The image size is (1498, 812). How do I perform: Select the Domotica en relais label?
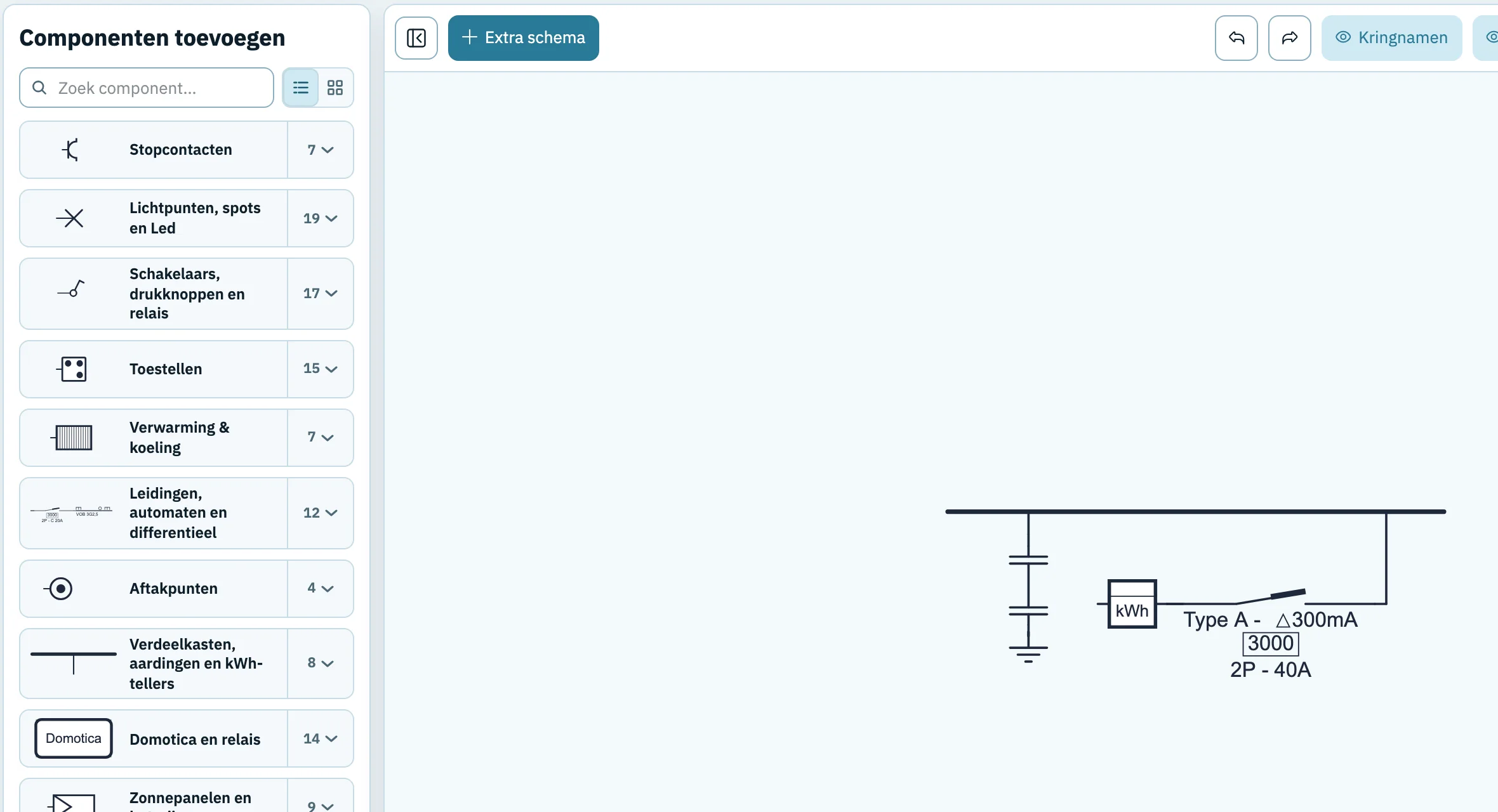coord(195,739)
